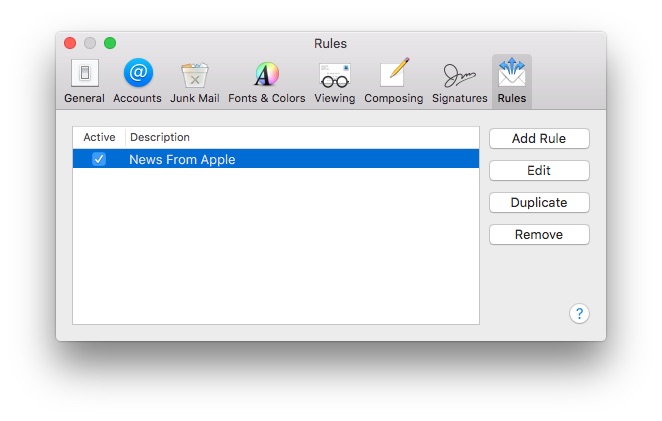The image size is (662, 421).
Task: Click empty space in the rules list
Action: click(x=275, y=250)
